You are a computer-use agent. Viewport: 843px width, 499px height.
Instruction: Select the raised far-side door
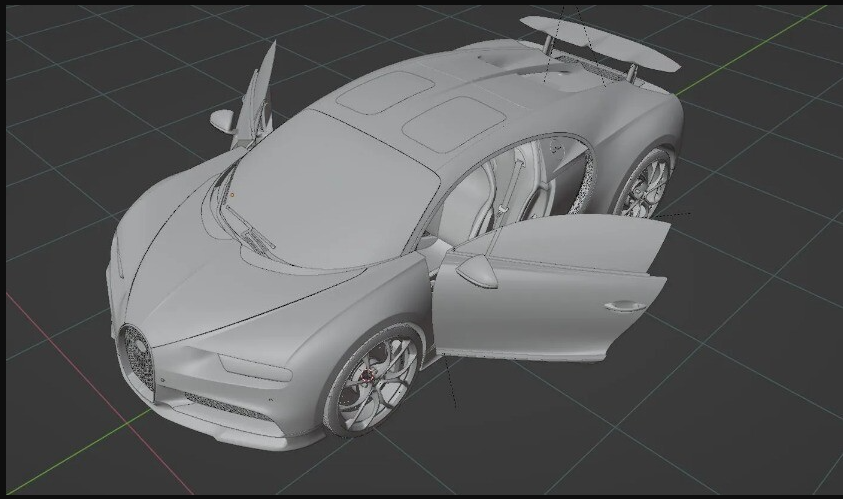coord(257,99)
